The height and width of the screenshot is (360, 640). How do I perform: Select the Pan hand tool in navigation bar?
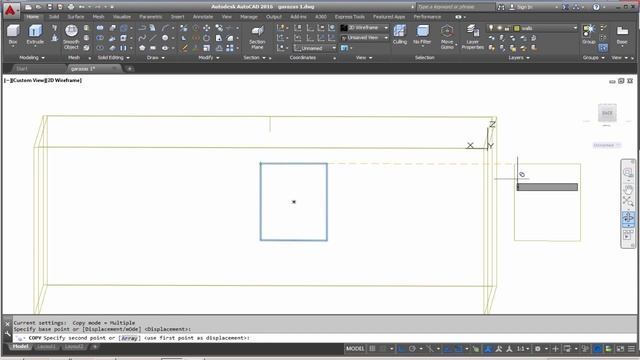click(628, 188)
